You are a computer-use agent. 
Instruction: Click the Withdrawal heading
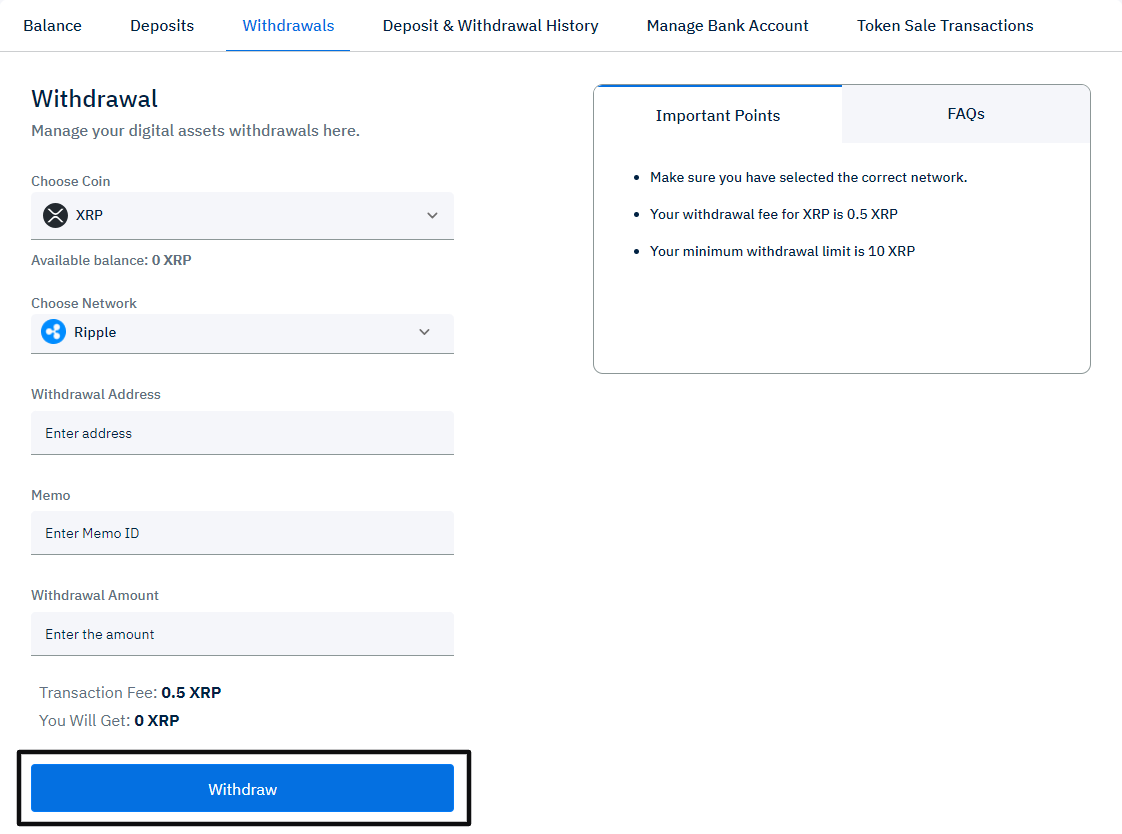[94, 99]
